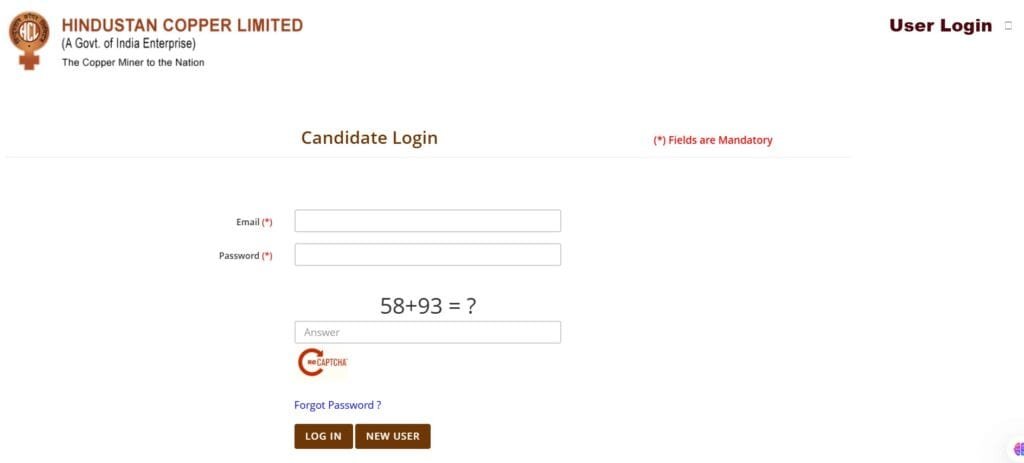Viewport: 1024px width, 463px height.
Task: Click the Hindustan Copper HCL logo
Action: (29, 40)
